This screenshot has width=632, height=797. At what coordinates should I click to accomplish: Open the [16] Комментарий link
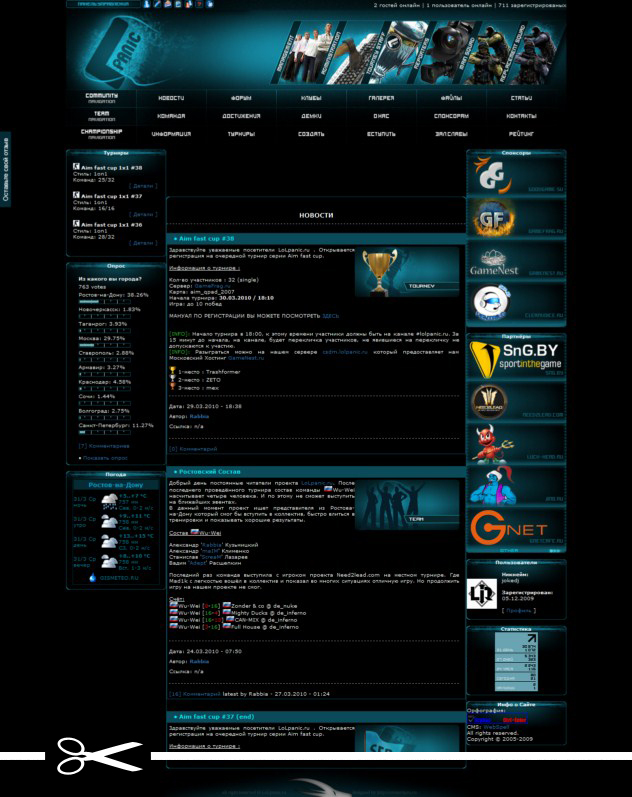(195, 694)
